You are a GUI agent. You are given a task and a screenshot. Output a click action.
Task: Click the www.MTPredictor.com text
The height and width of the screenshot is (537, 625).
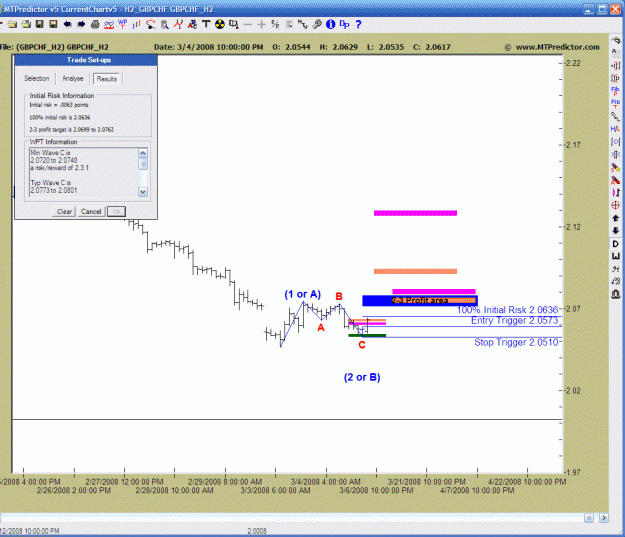[557, 47]
